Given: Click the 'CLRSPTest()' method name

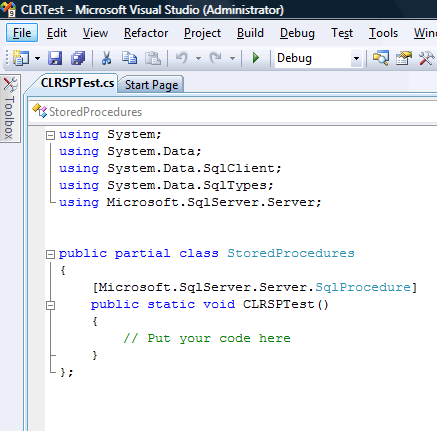Looking at the screenshot, I should [286, 304].
